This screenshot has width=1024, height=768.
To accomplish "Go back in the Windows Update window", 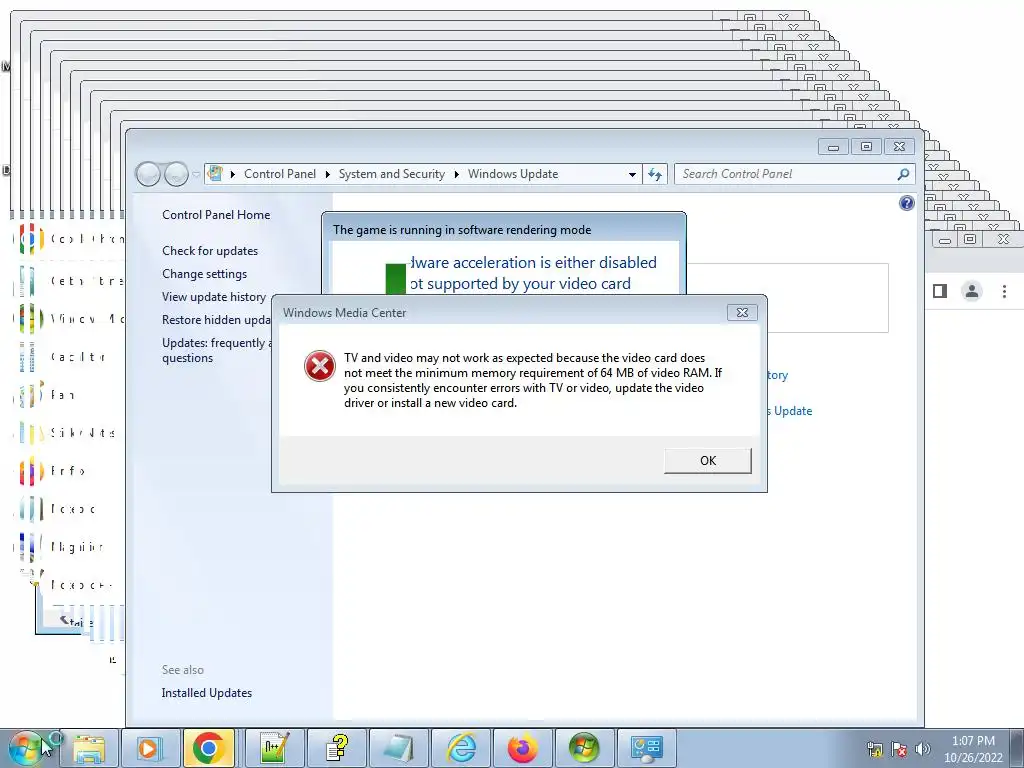I will point(148,174).
